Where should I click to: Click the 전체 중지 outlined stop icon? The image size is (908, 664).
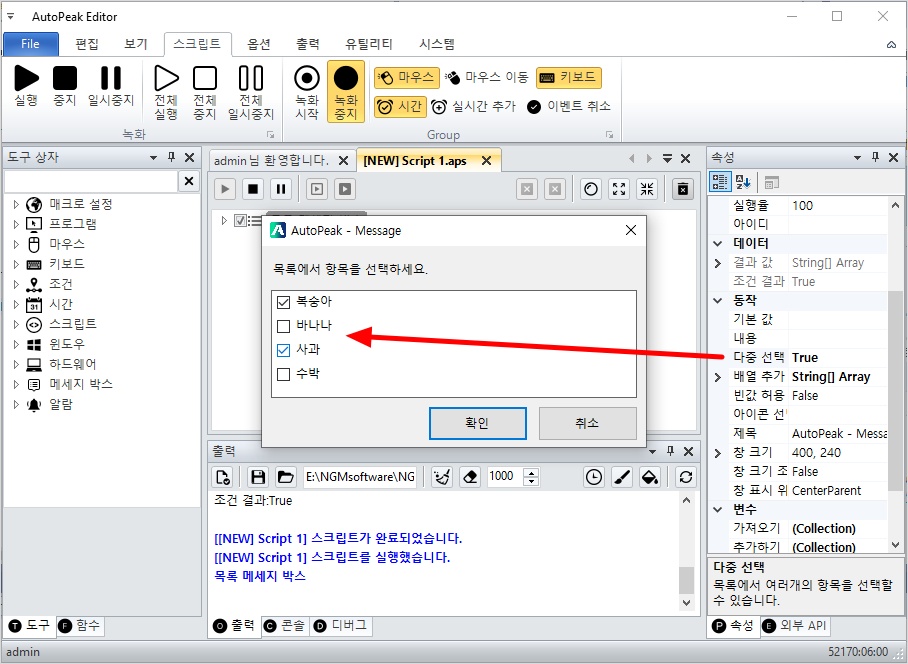click(205, 78)
